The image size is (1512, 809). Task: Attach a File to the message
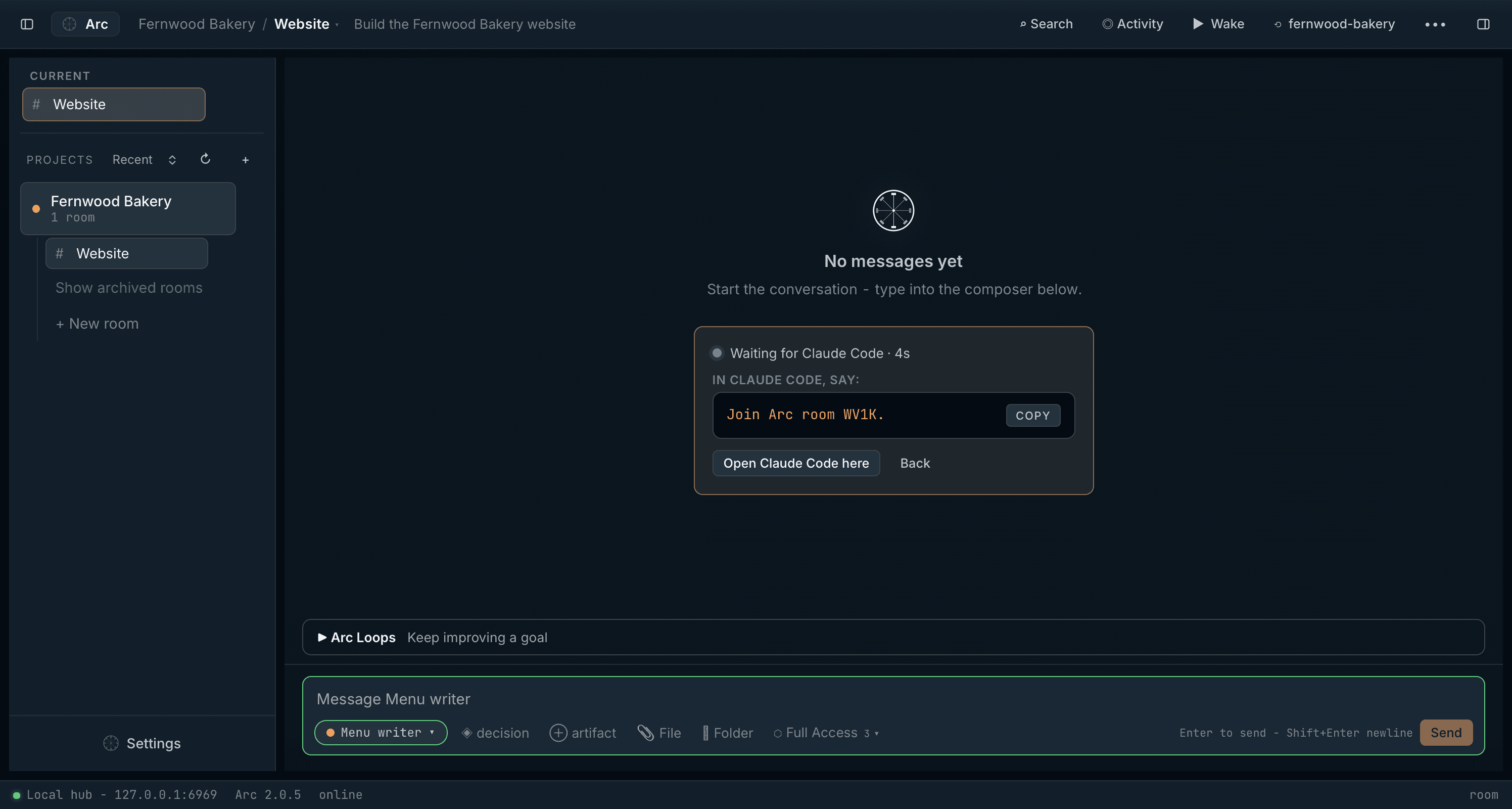coord(659,733)
